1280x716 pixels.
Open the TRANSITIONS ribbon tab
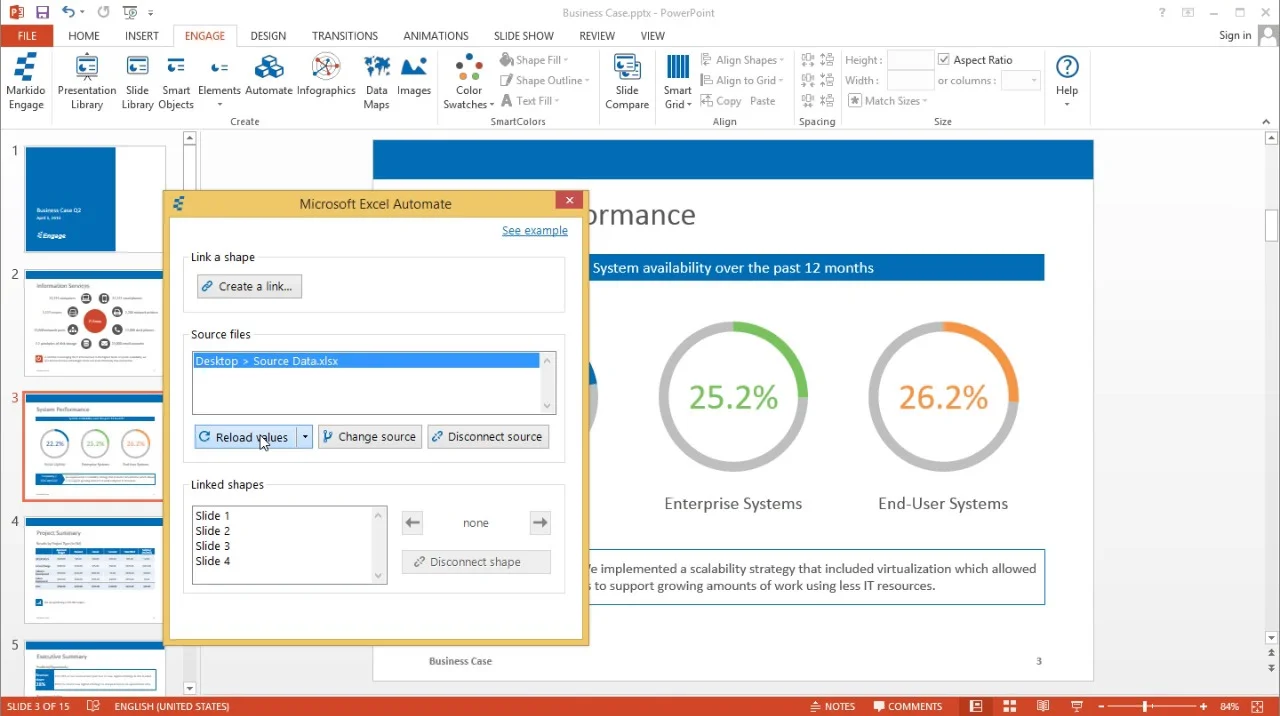344,36
